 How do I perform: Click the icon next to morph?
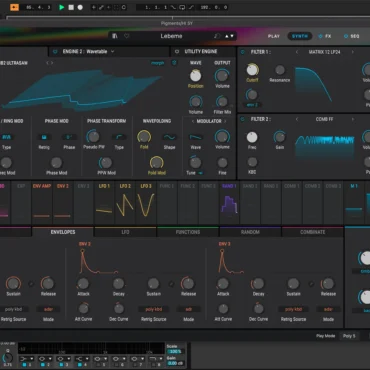coord(174,63)
